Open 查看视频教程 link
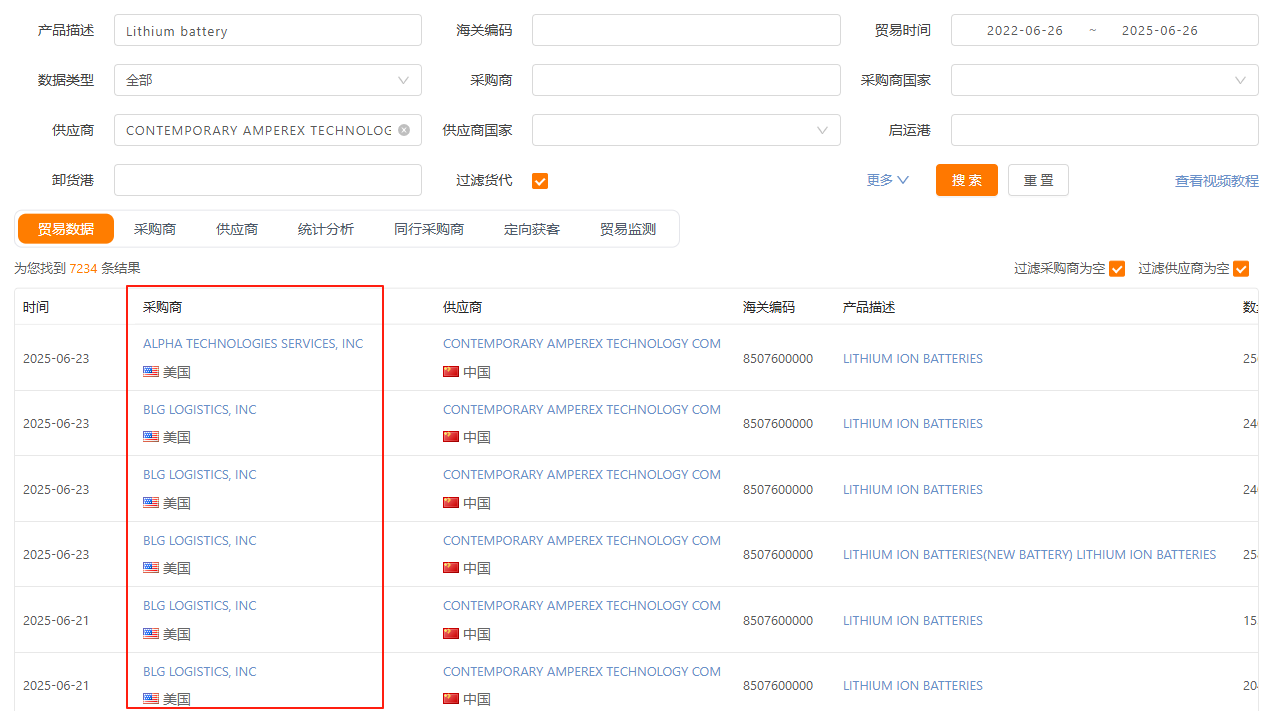Screen dimensions: 1270x711 (x=1217, y=181)
